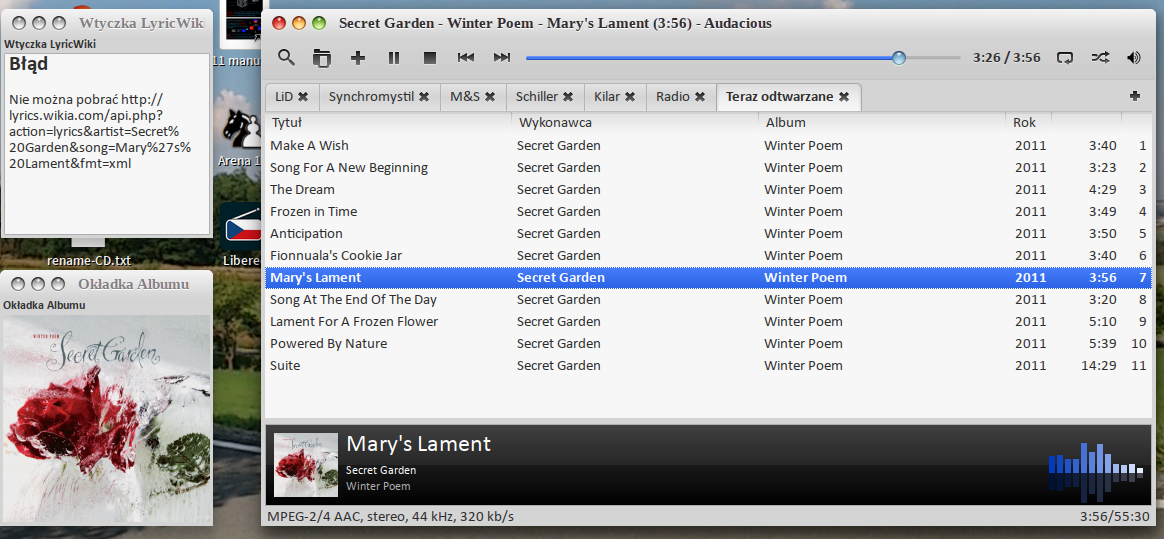The height and width of the screenshot is (539, 1164).
Task: Add a new playlist tab with plus
Action: [1134, 96]
